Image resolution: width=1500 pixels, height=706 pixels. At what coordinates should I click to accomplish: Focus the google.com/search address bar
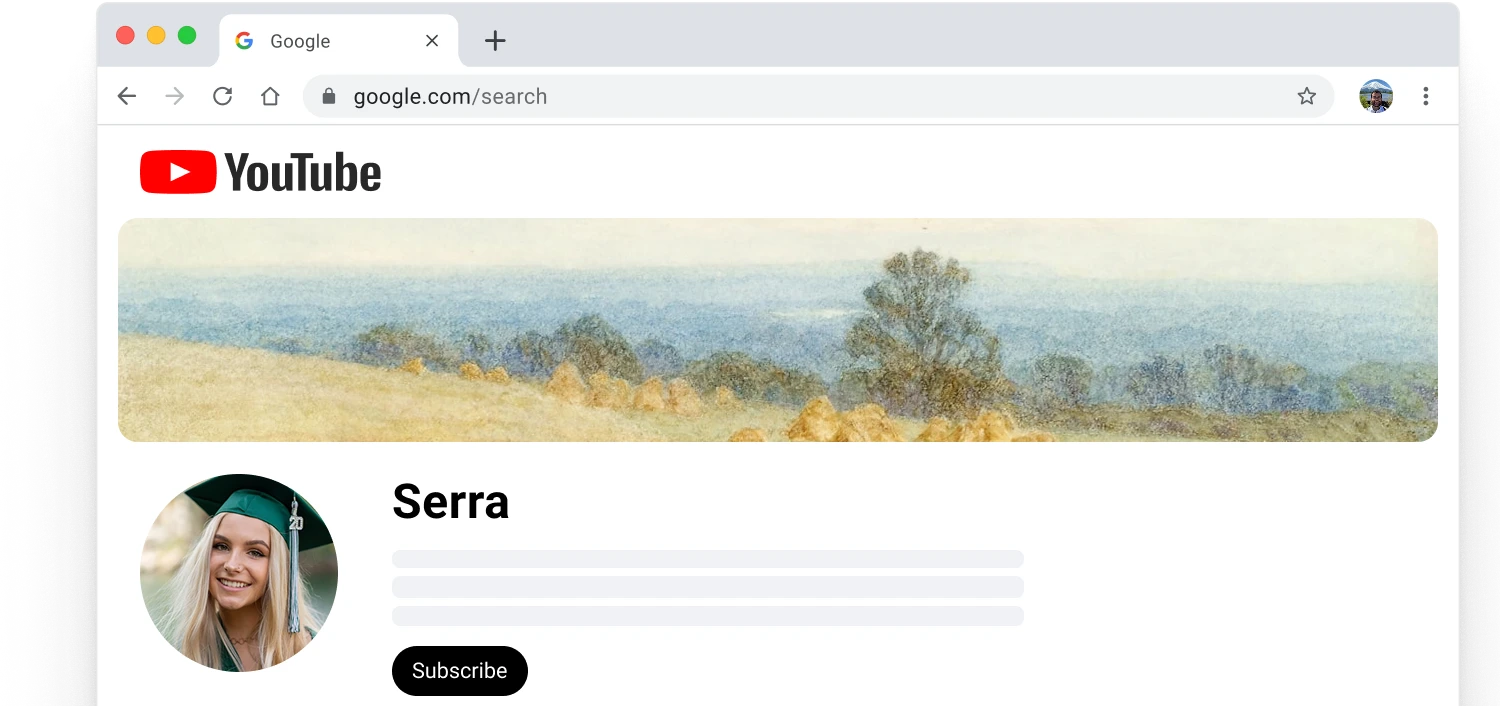click(700, 96)
